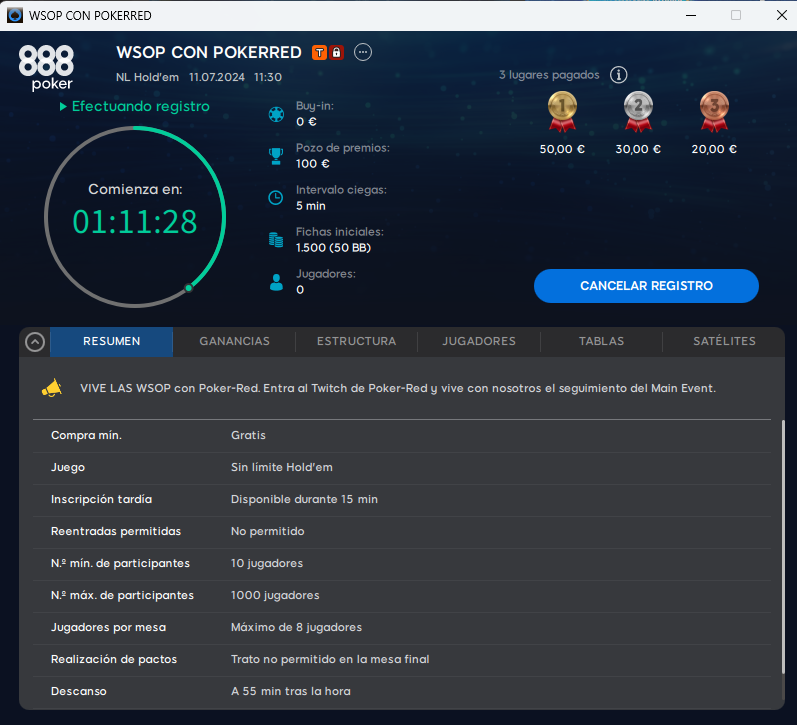The image size is (797, 725).
Task: Click the 20,00 € third prize amount
Action: (714, 149)
